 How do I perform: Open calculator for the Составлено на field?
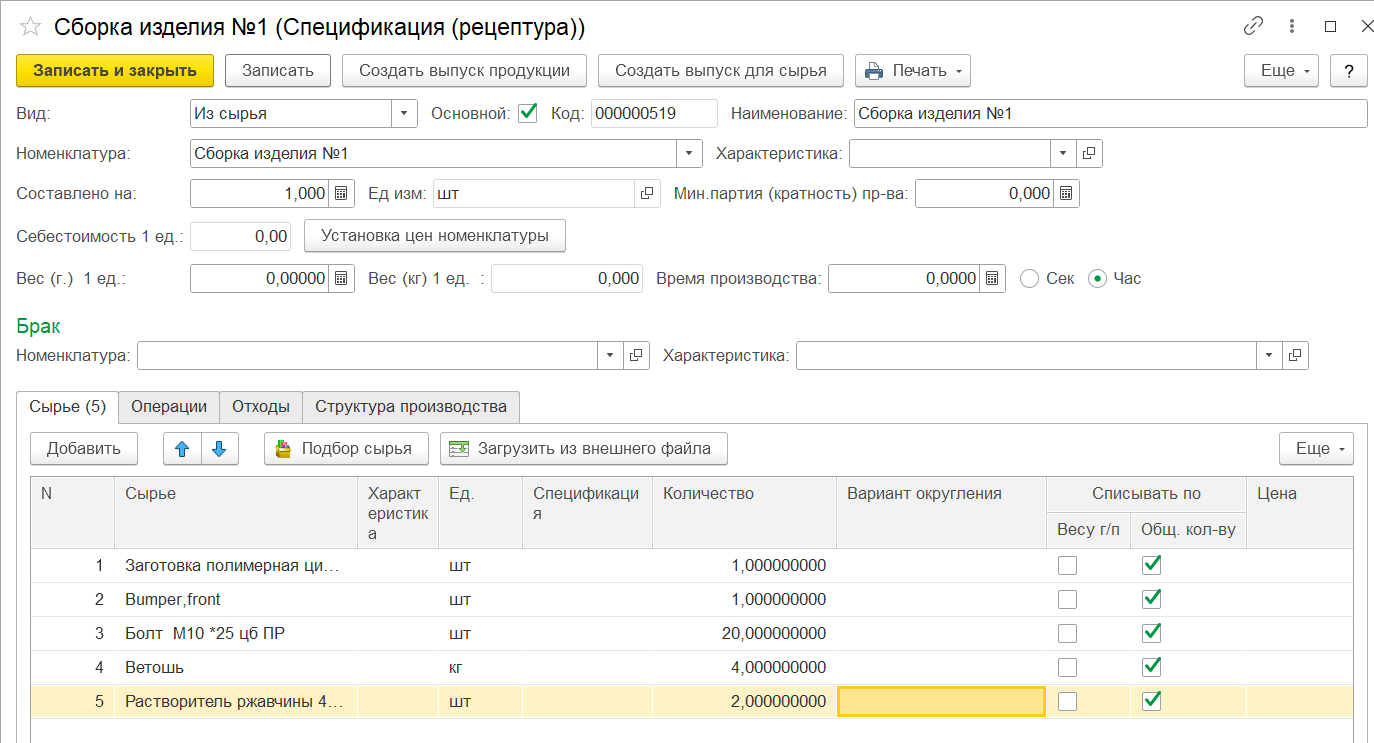pos(342,193)
